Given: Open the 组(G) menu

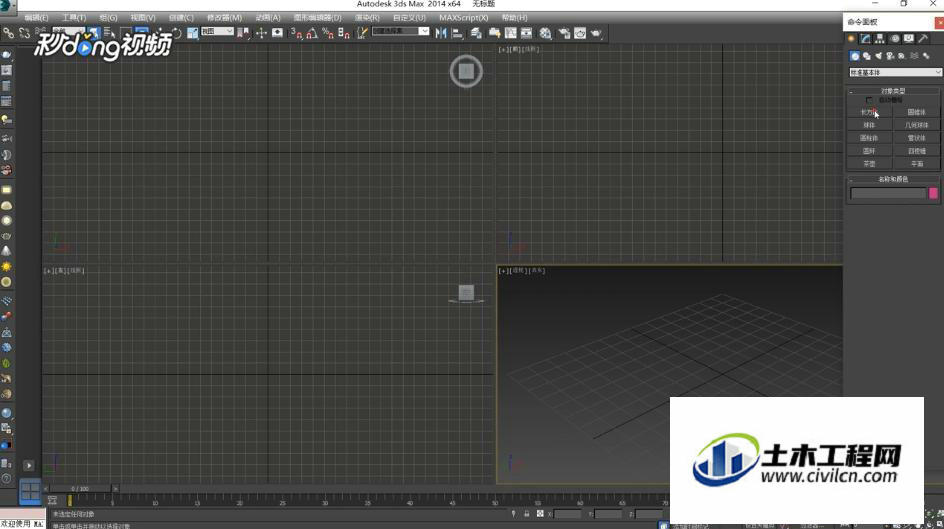Looking at the screenshot, I should tap(108, 17).
